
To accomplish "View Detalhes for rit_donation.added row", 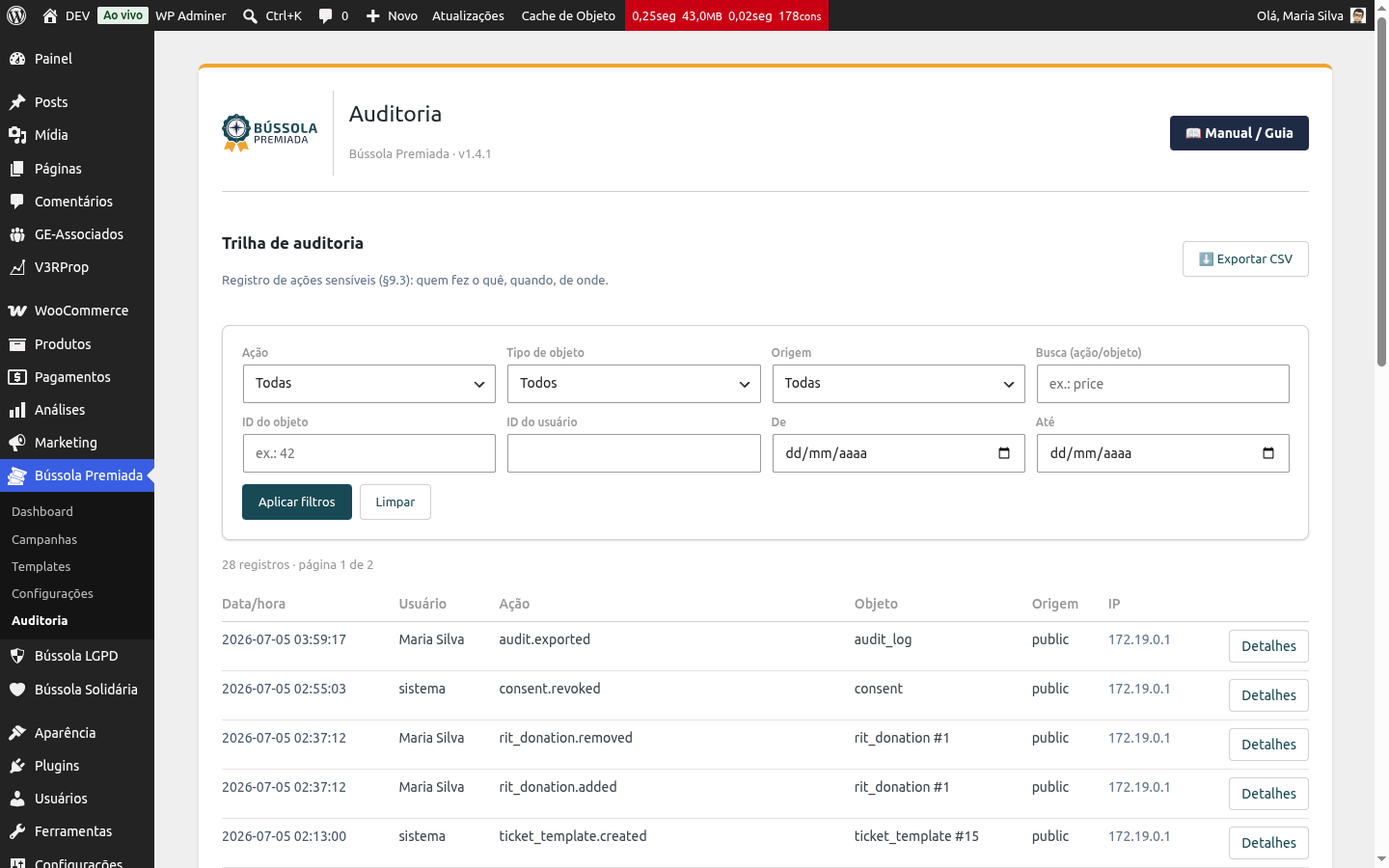I will pos(1268,794).
